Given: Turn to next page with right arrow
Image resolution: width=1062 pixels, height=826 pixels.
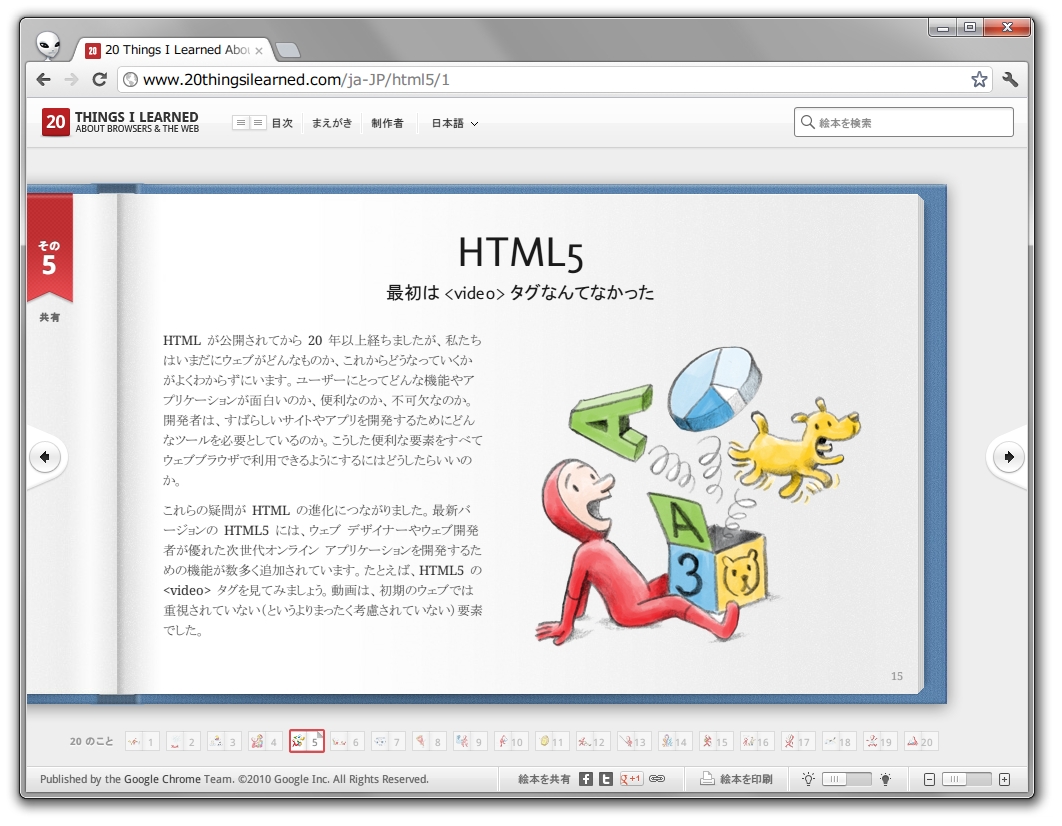Looking at the screenshot, I should (x=1007, y=457).
